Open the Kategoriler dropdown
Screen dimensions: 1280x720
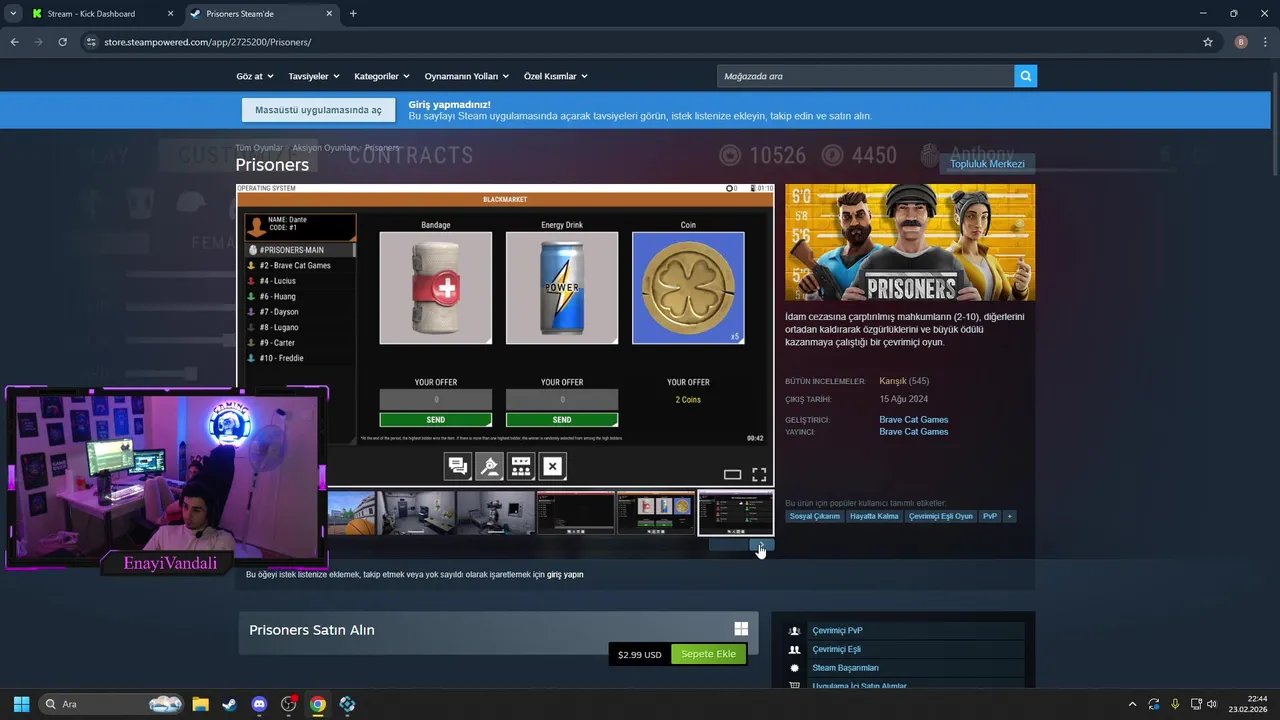click(382, 76)
